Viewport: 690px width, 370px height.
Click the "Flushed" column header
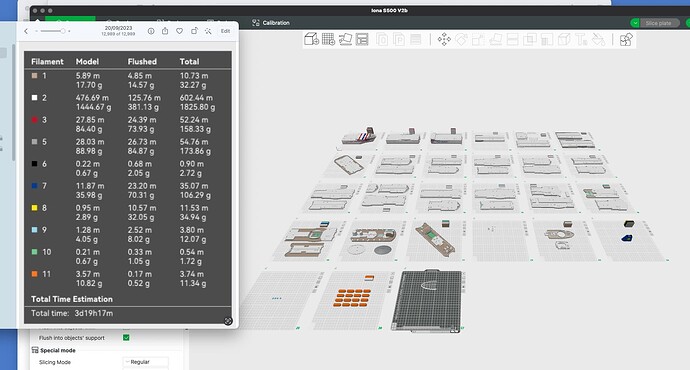point(142,62)
